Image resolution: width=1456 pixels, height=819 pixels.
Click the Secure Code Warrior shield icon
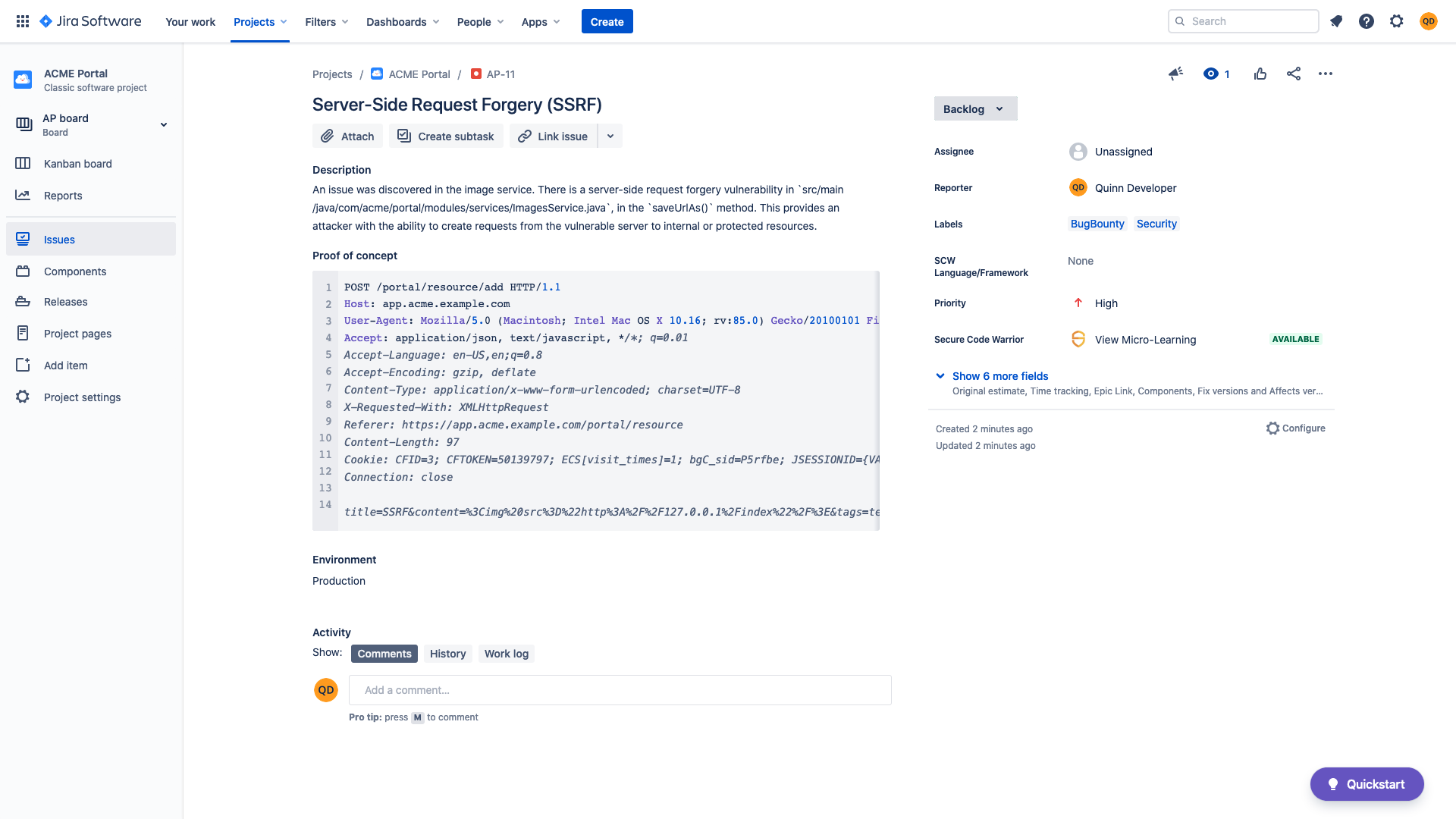[x=1078, y=339]
